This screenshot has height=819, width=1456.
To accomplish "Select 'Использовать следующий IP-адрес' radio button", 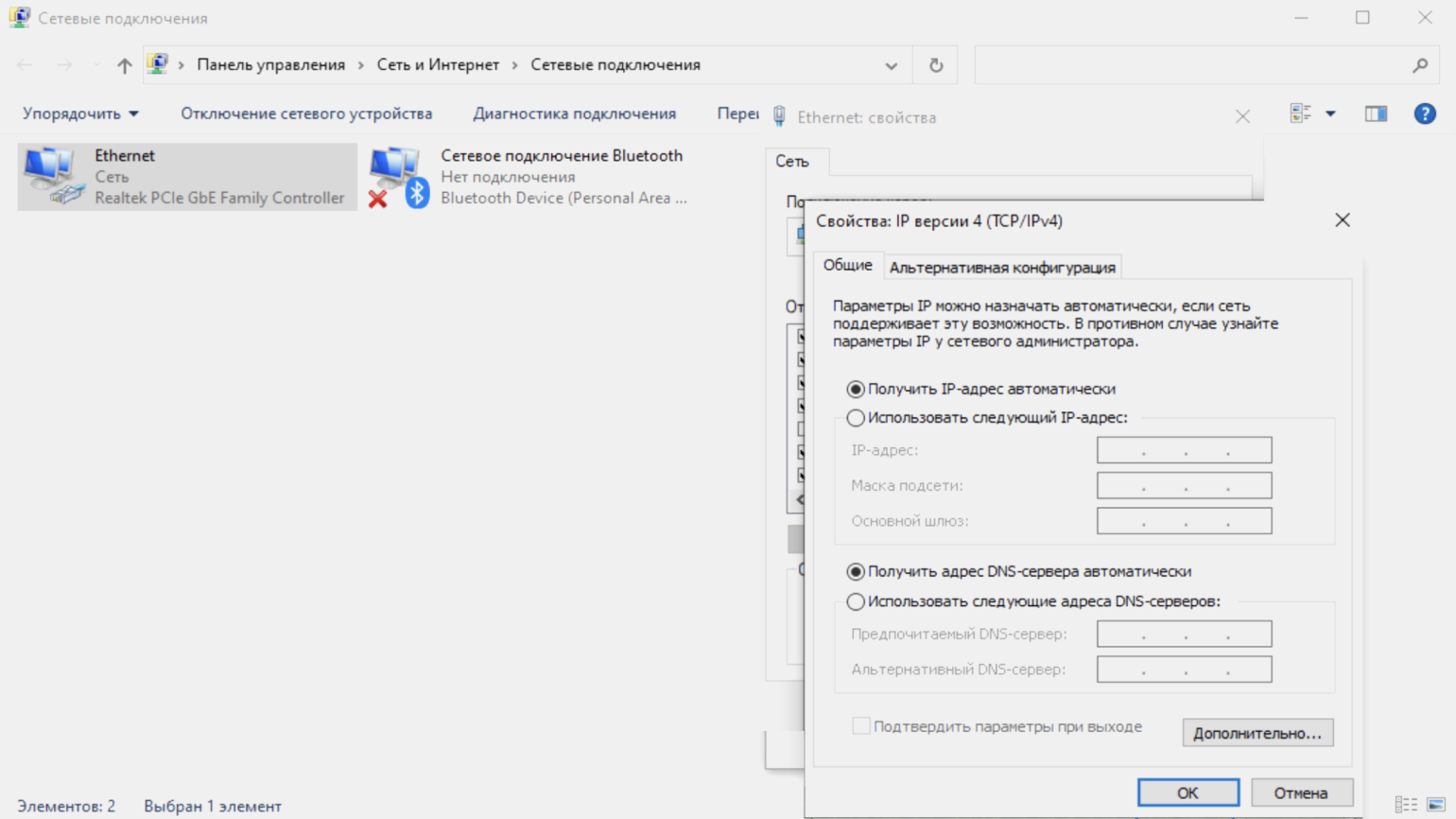I will (856, 418).
